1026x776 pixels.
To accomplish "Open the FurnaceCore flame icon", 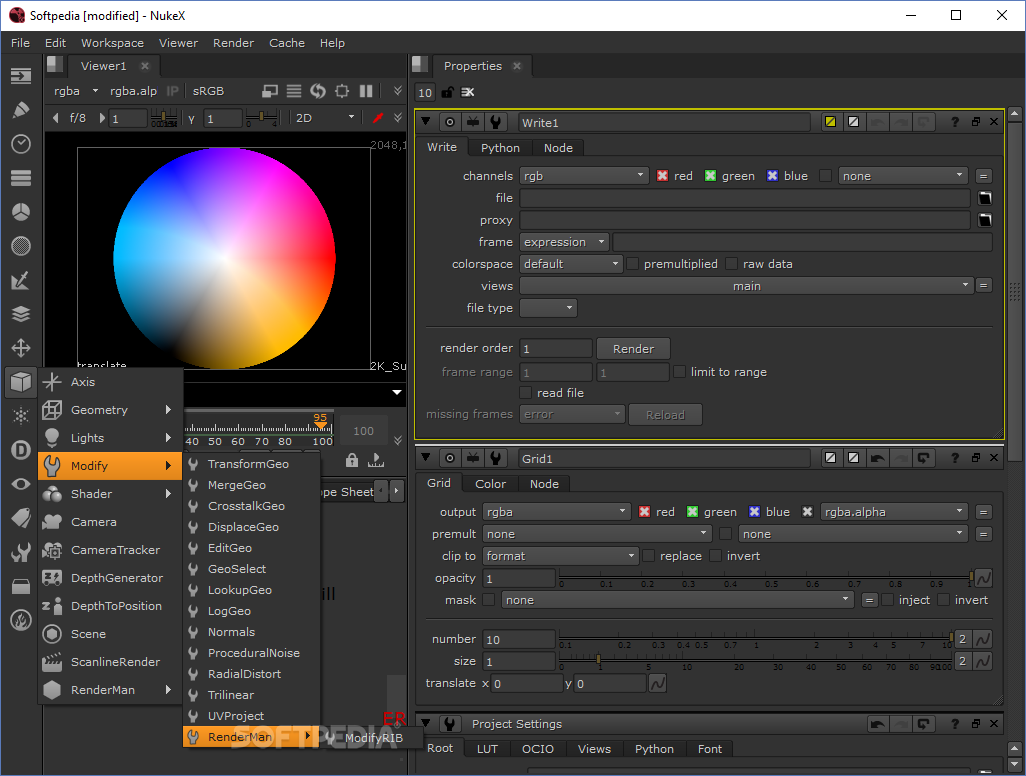I will coord(21,620).
